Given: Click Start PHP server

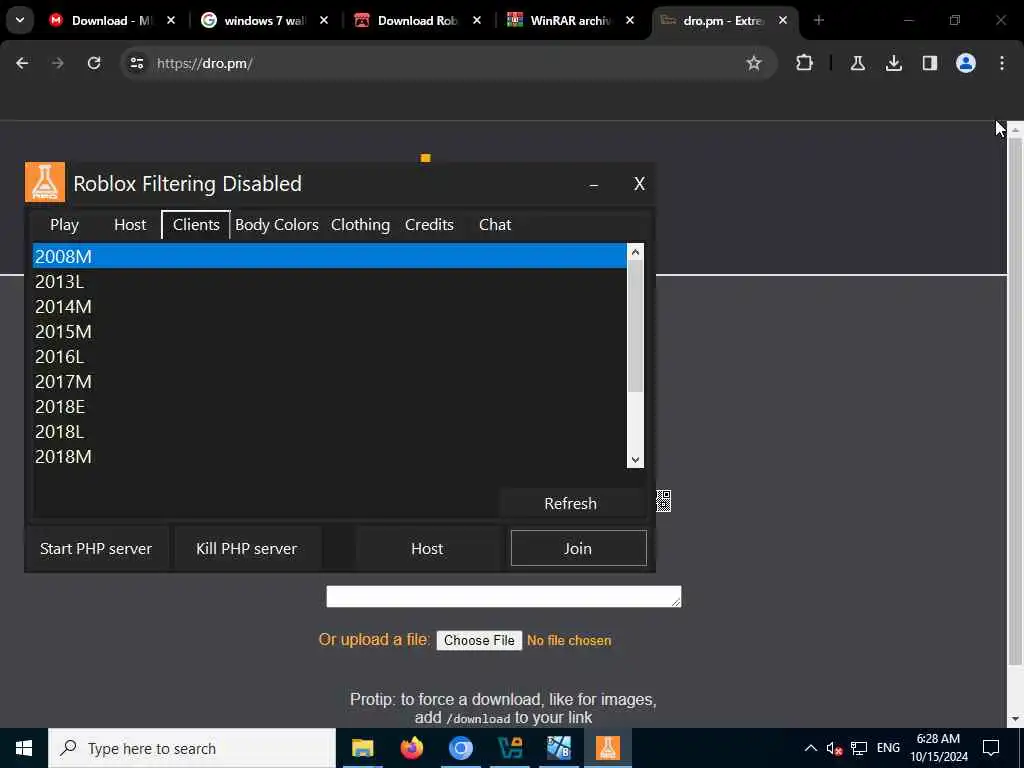Looking at the screenshot, I should click(x=96, y=549).
